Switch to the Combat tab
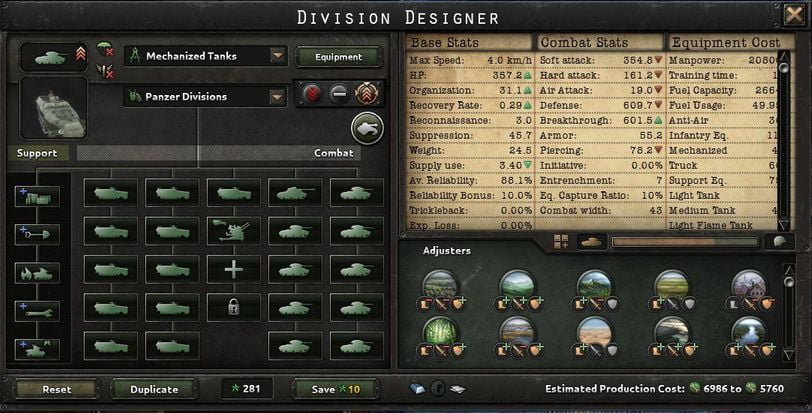This screenshot has height=413, width=812. click(334, 153)
